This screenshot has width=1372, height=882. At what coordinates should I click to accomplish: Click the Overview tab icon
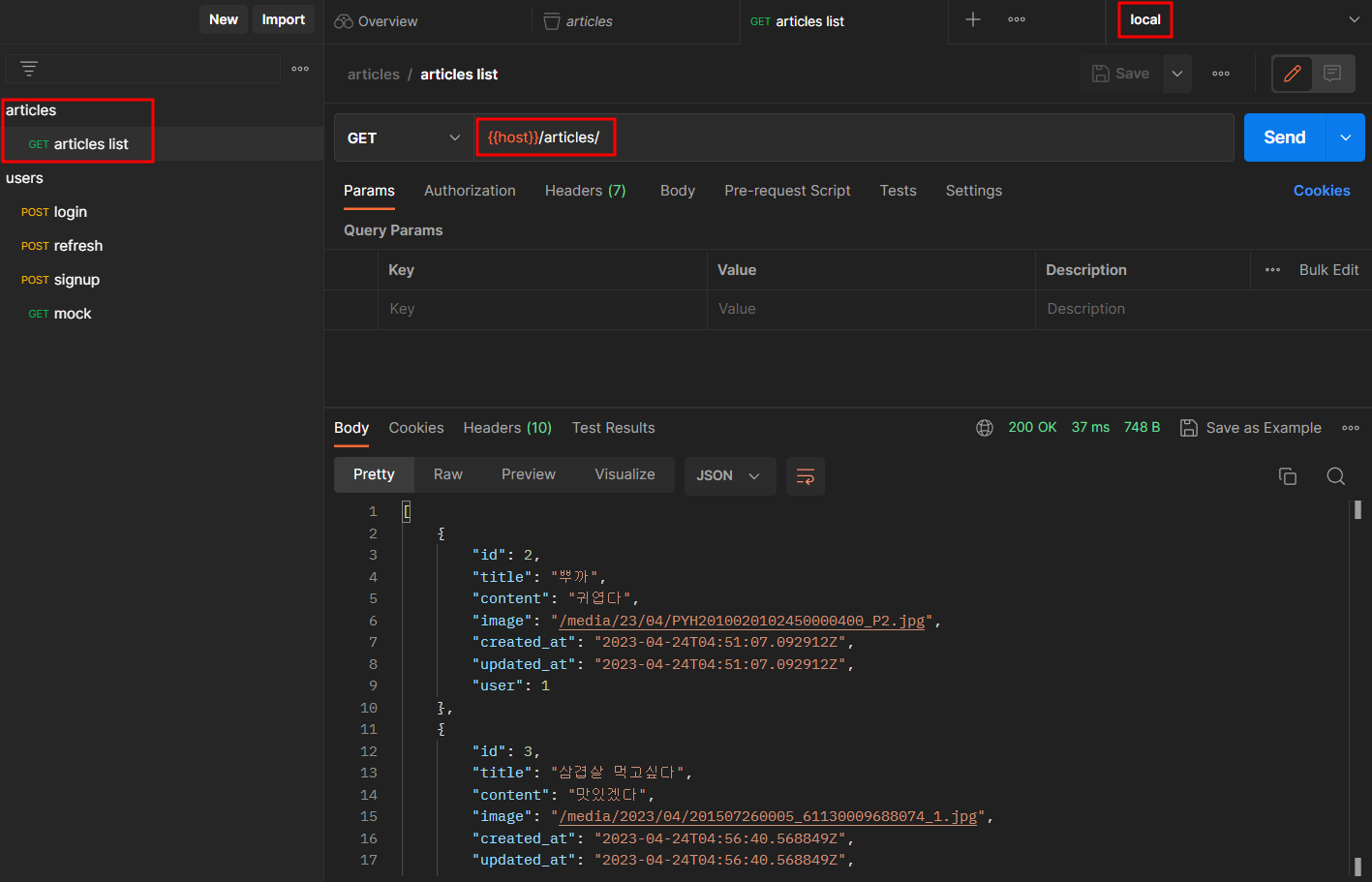point(344,21)
